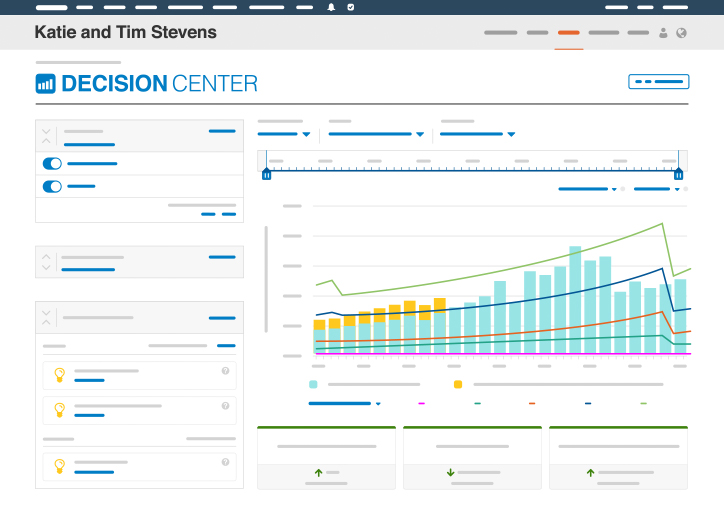724x513 pixels.
Task: Click blue link under first insight card title
Action: point(90,380)
